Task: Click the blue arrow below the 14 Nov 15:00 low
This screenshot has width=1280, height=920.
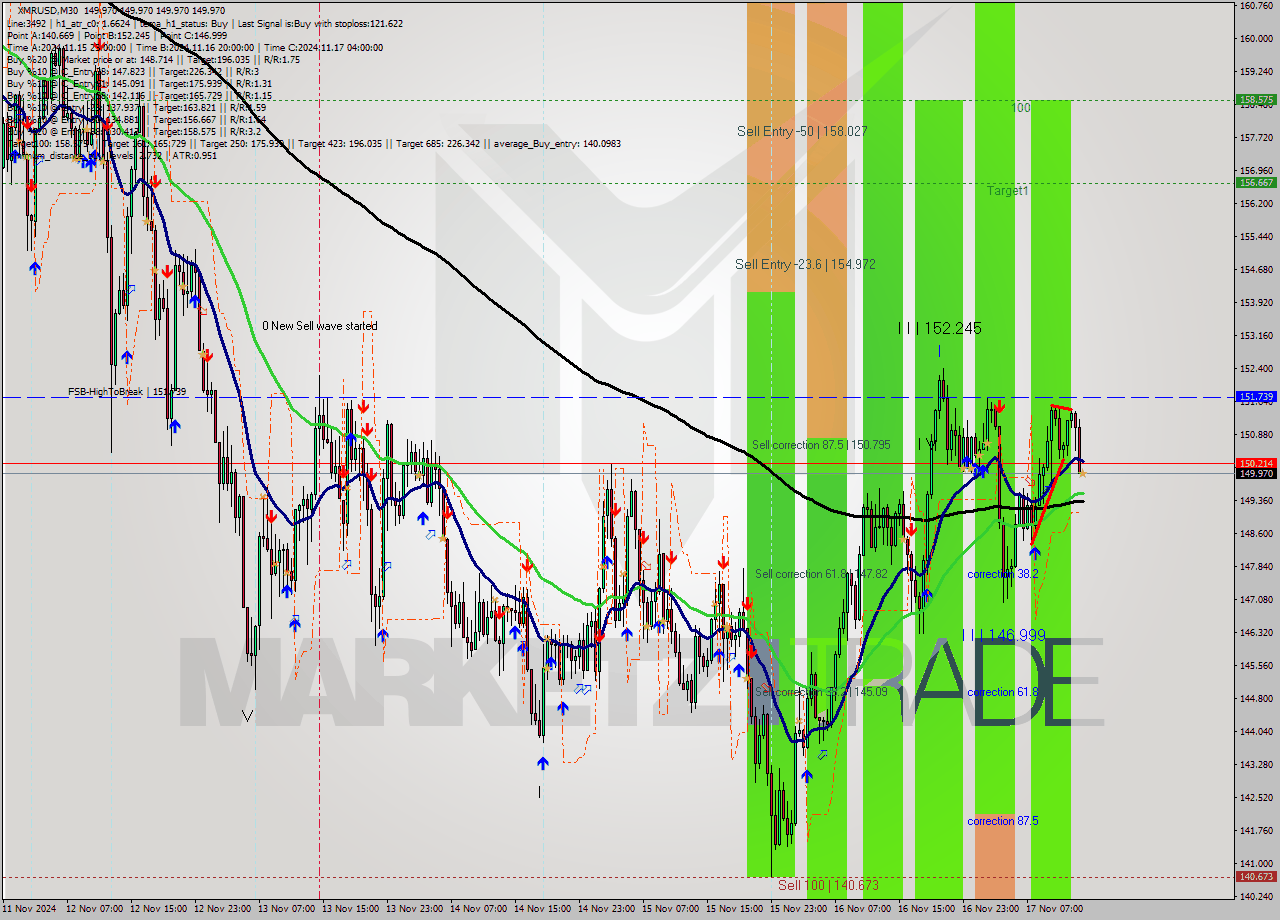Action: pyautogui.click(x=542, y=763)
